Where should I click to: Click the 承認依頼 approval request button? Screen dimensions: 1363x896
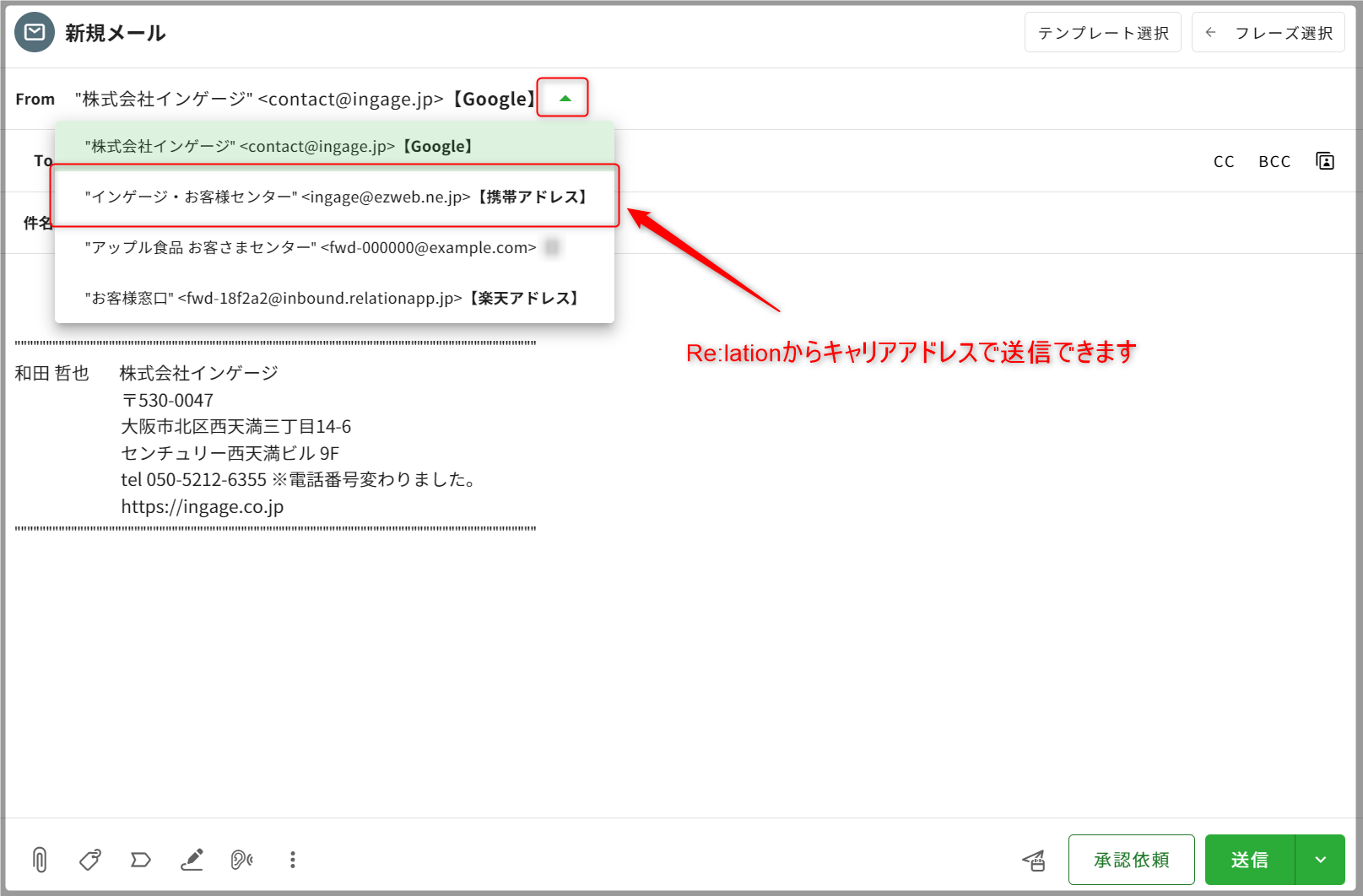click(1131, 860)
